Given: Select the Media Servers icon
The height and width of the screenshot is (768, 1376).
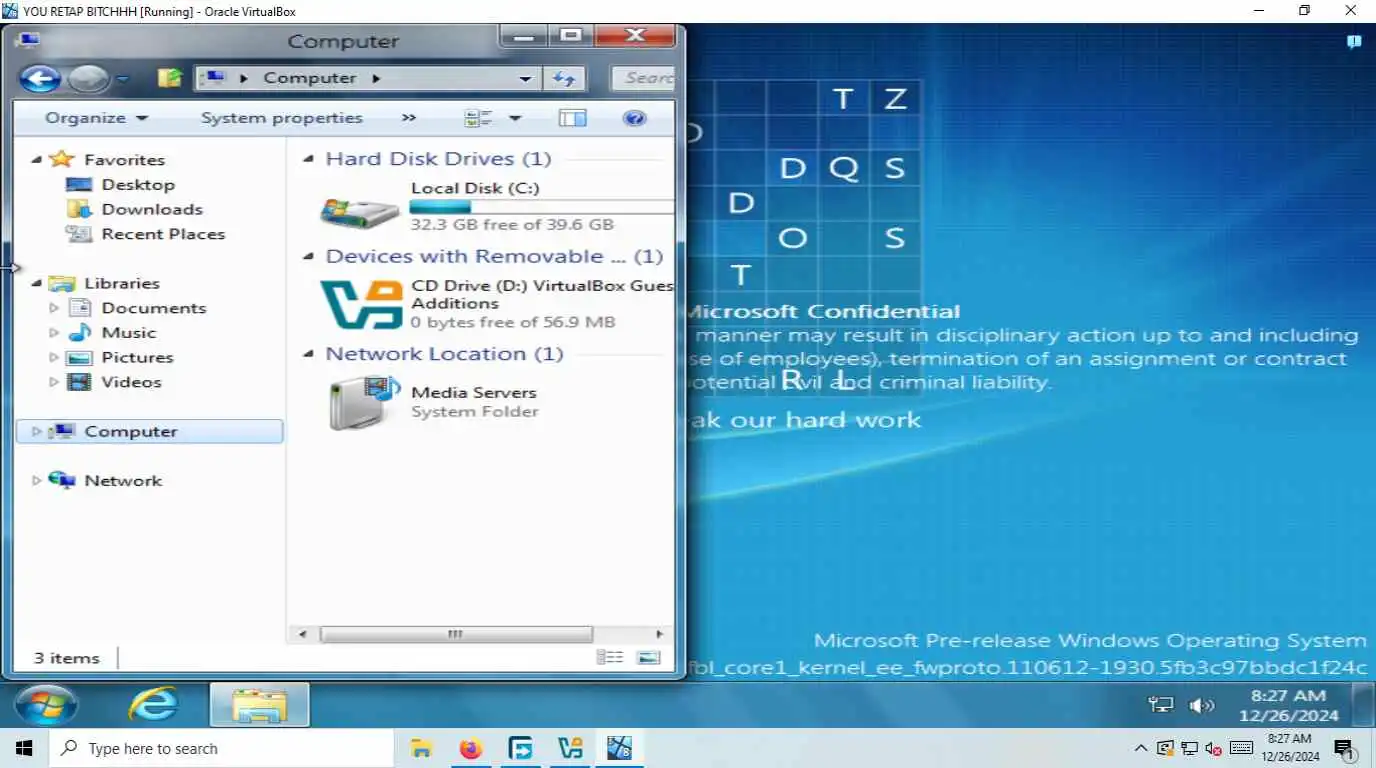Looking at the screenshot, I should (x=364, y=403).
